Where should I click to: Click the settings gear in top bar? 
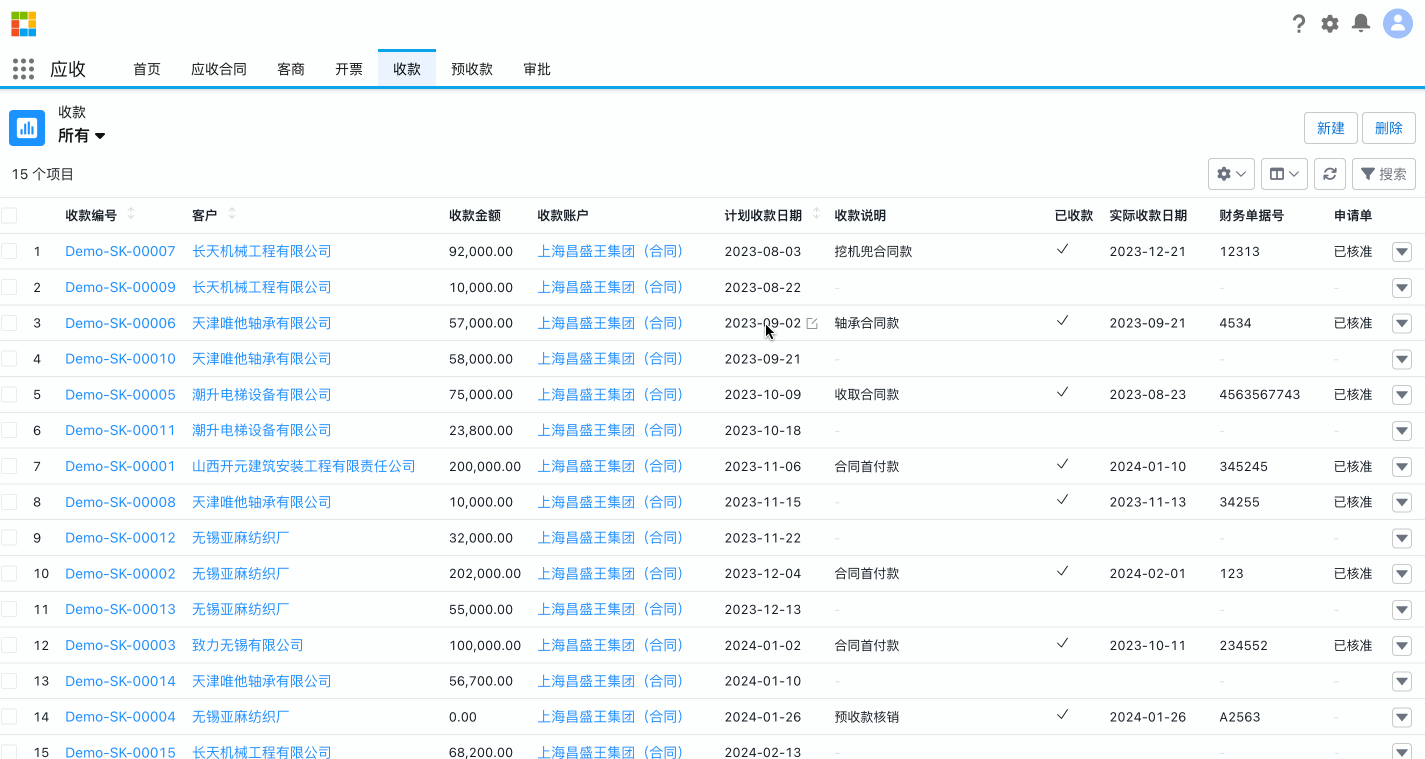point(1329,23)
